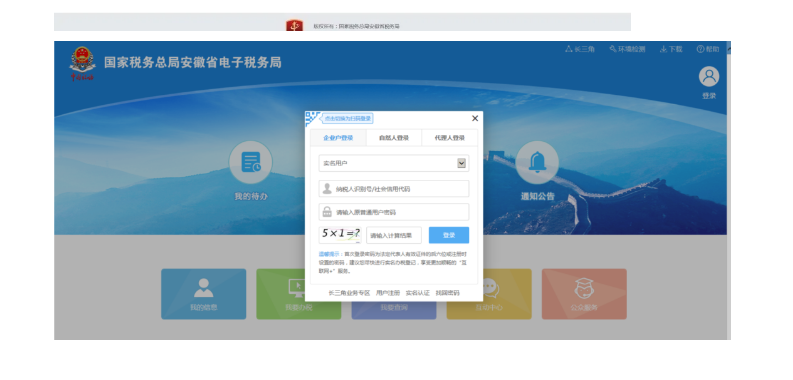Switch to 代理人登录 tab
793x380 pixels.
[449, 138]
